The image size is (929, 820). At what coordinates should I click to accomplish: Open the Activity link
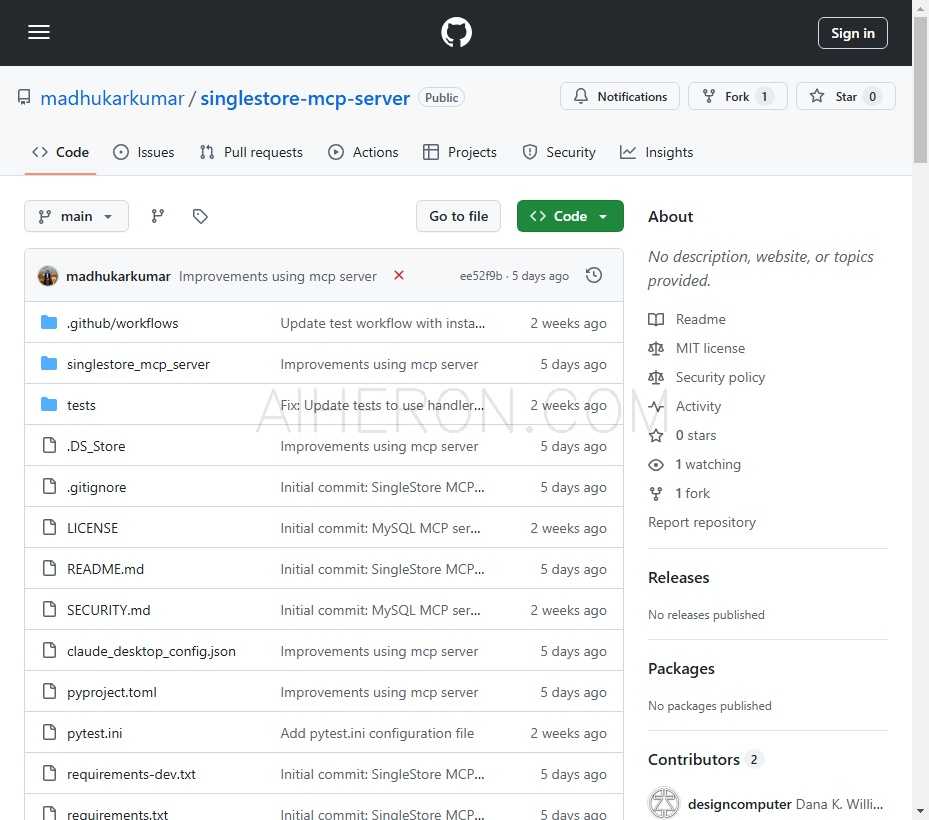click(x=685, y=406)
